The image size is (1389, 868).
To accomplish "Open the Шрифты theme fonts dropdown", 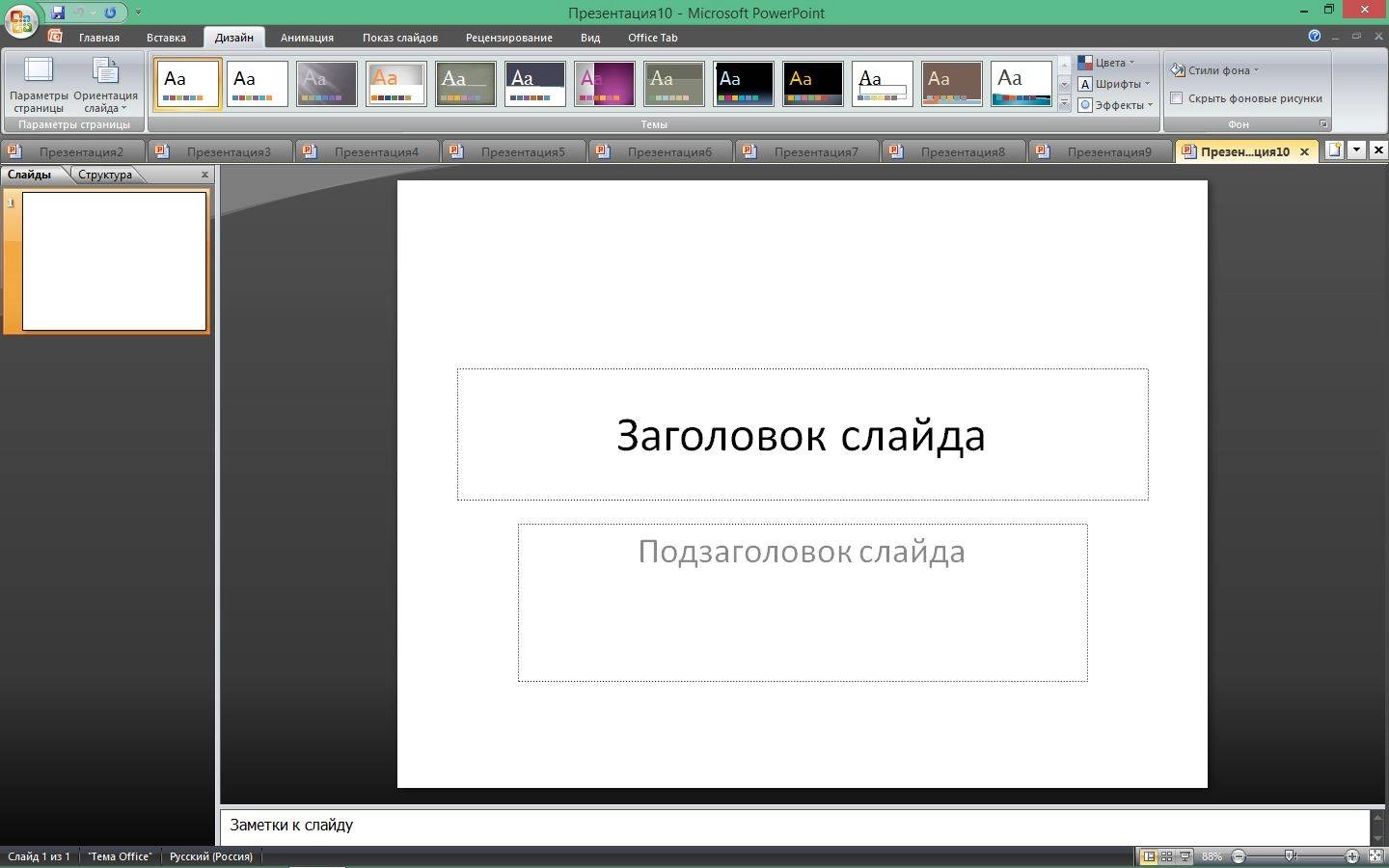I will tap(1114, 84).
